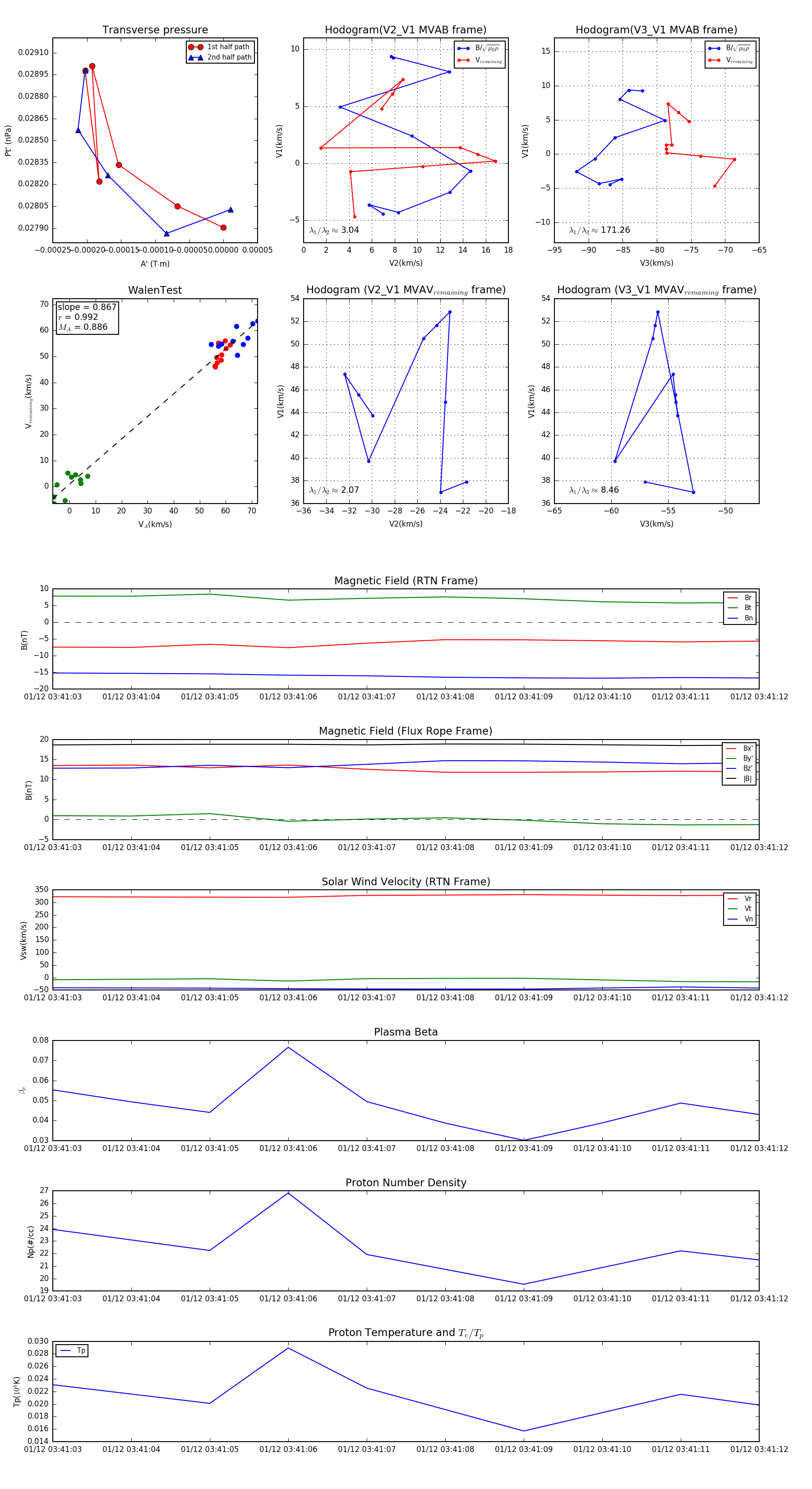Select the B/√μ0ρ legend marker in V3_V1 MVAB hodogram
The image size is (812, 1489).
(714, 49)
